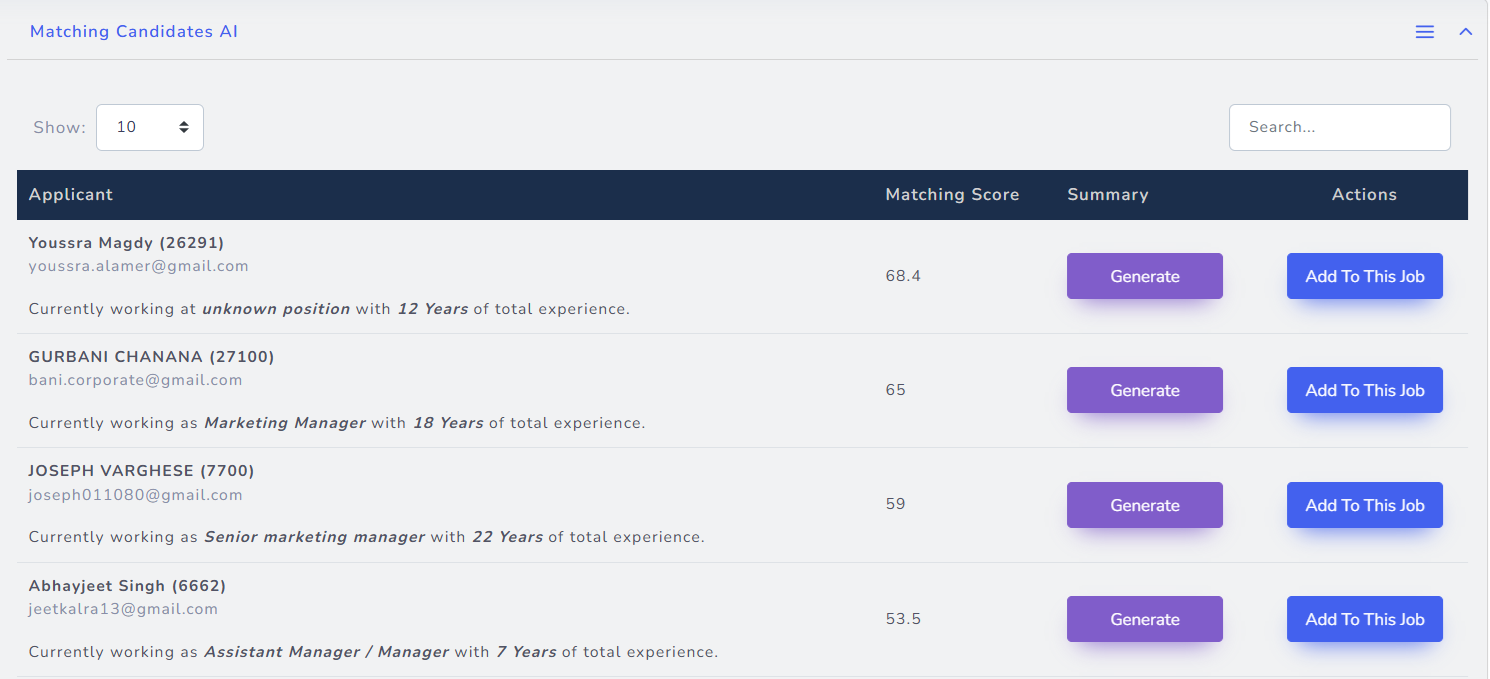The width and height of the screenshot is (1490, 679).
Task: Click the Search input field
Action: point(1339,128)
